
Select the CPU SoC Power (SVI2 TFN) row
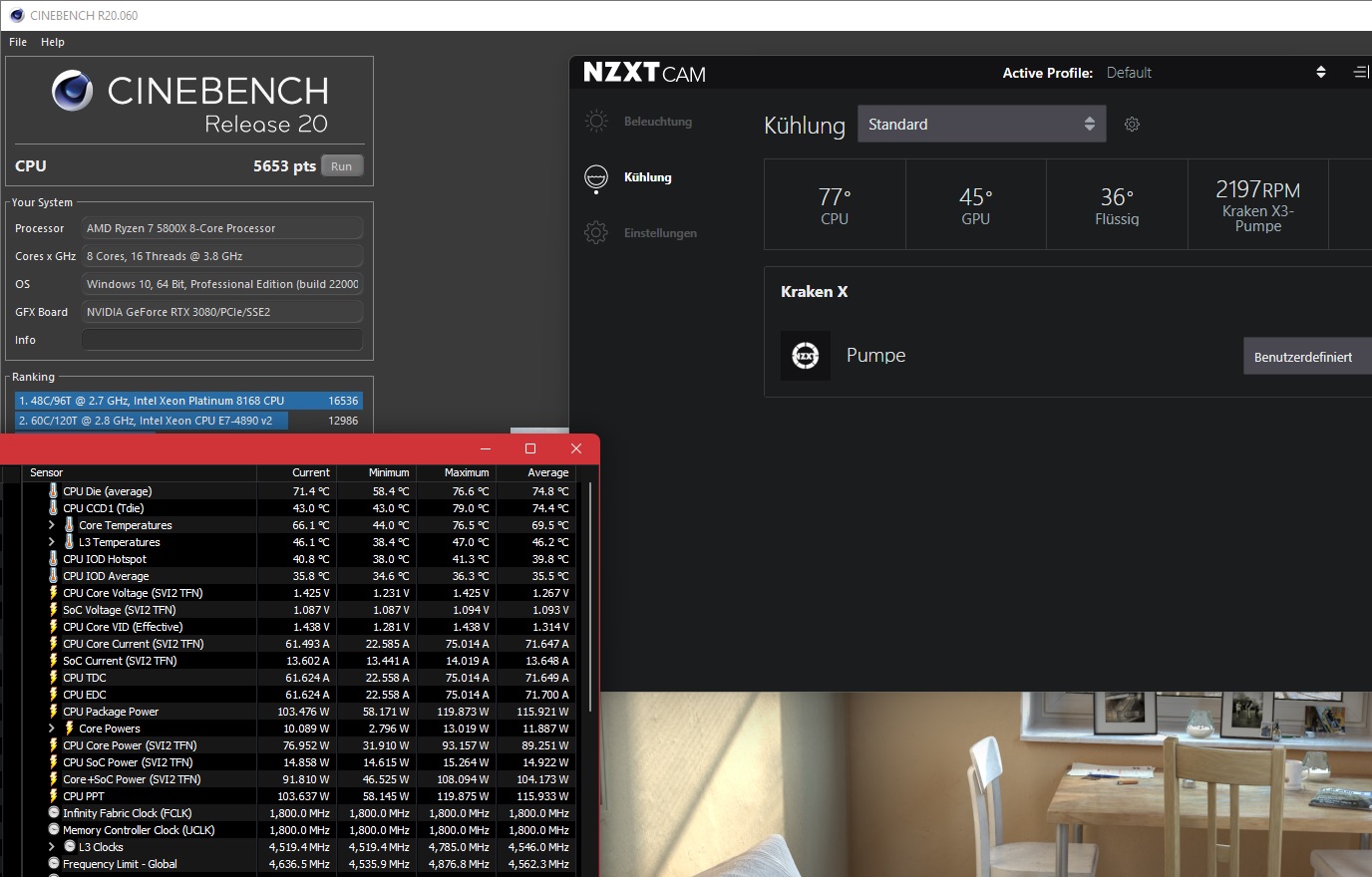coord(299,762)
